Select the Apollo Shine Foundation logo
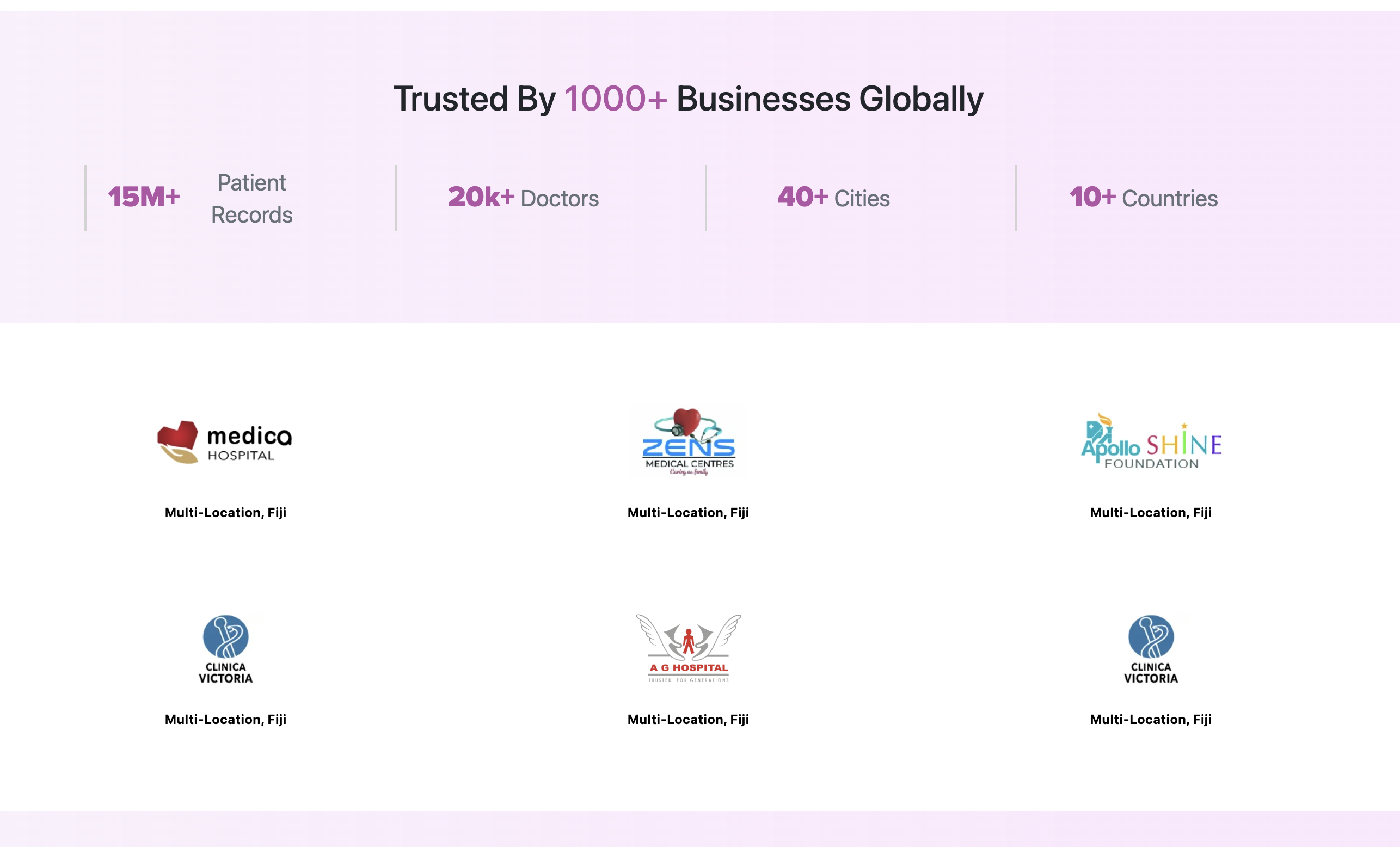1400x847 pixels. 1151,441
